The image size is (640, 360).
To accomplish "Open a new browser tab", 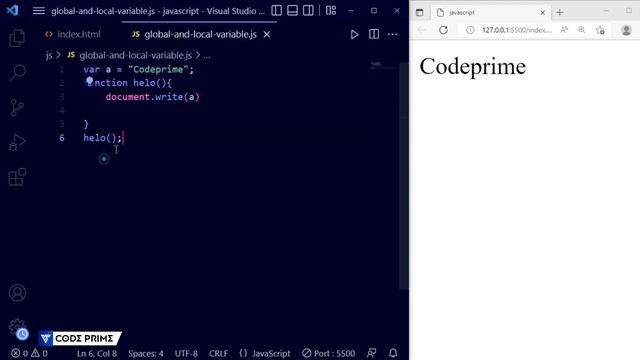I will coord(560,13).
